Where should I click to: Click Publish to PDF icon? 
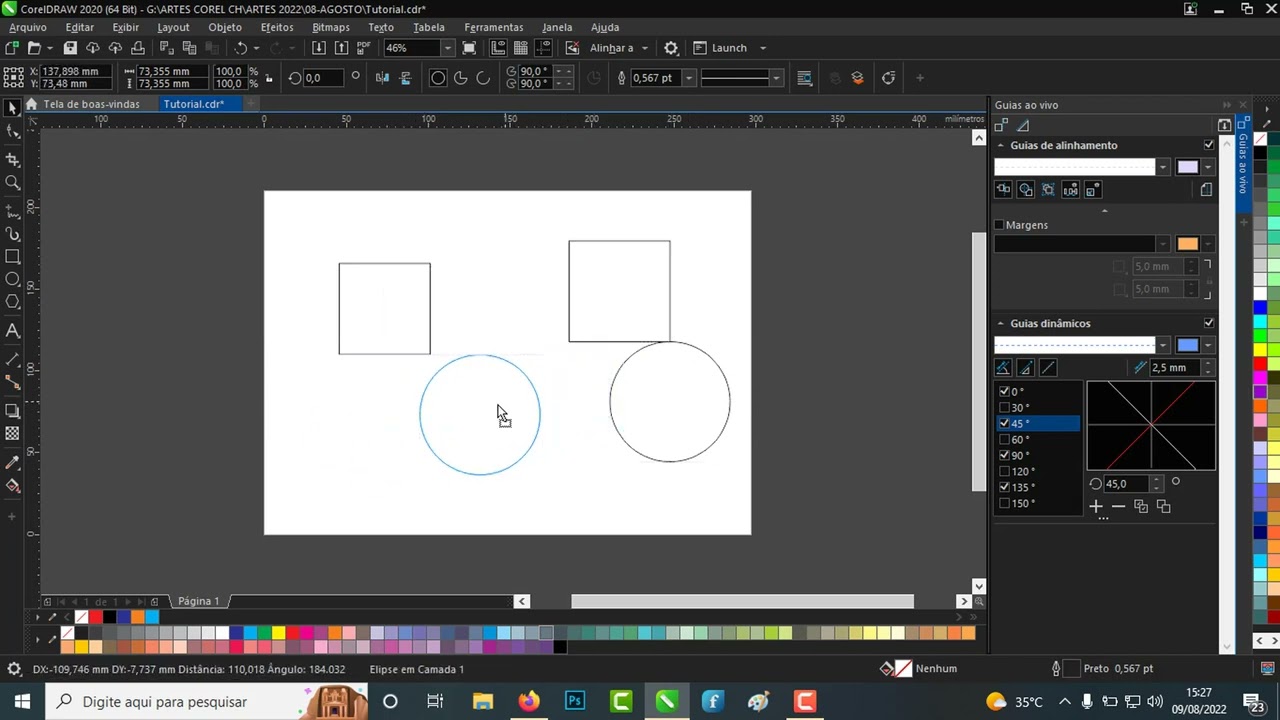[x=364, y=48]
